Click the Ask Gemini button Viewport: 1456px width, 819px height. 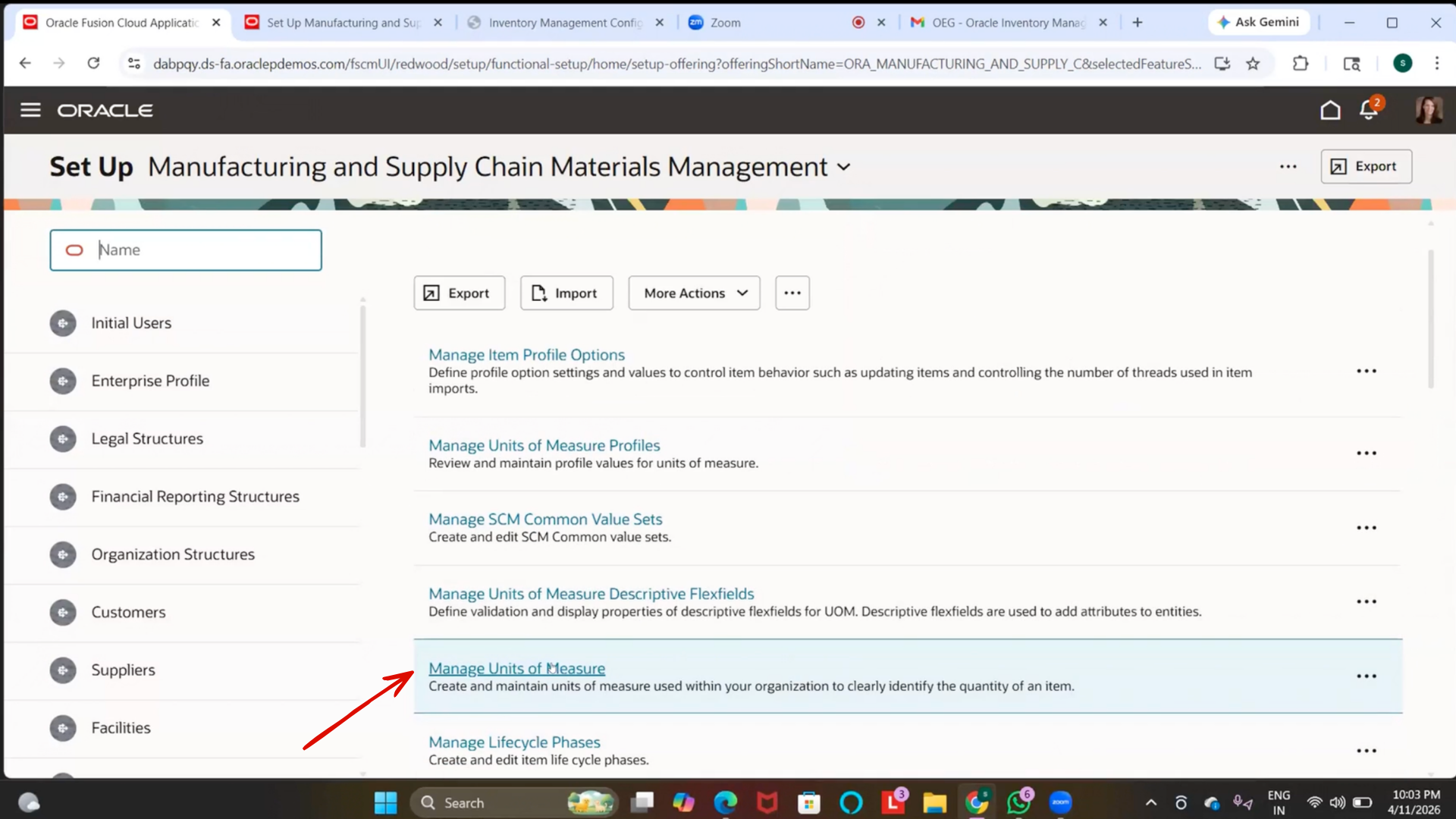(x=1259, y=23)
